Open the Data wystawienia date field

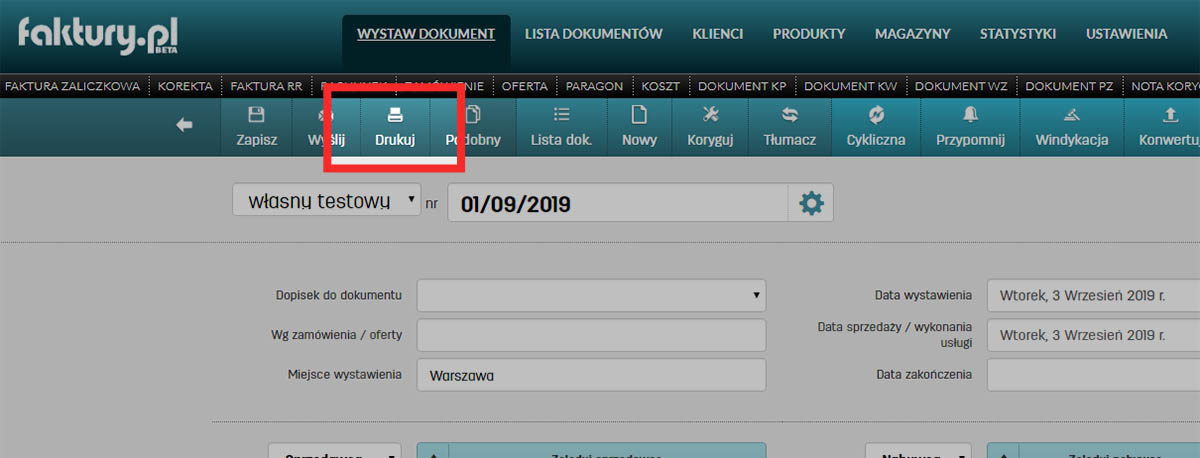1093,296
